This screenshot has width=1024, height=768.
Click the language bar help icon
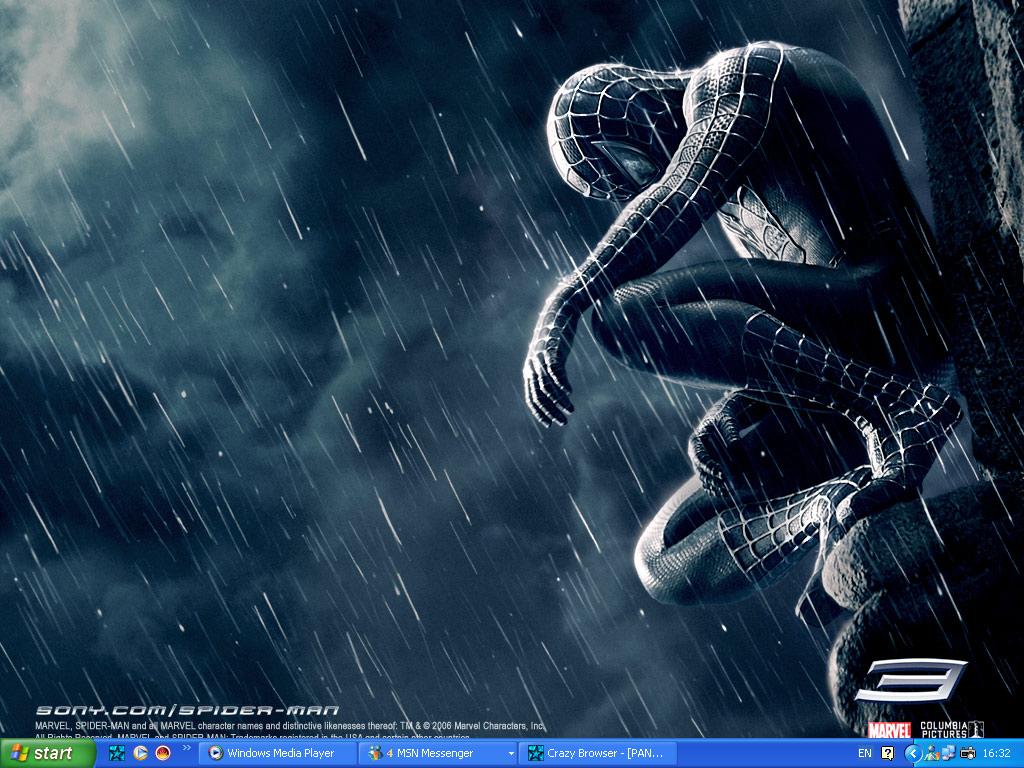(x=888, y=753)
